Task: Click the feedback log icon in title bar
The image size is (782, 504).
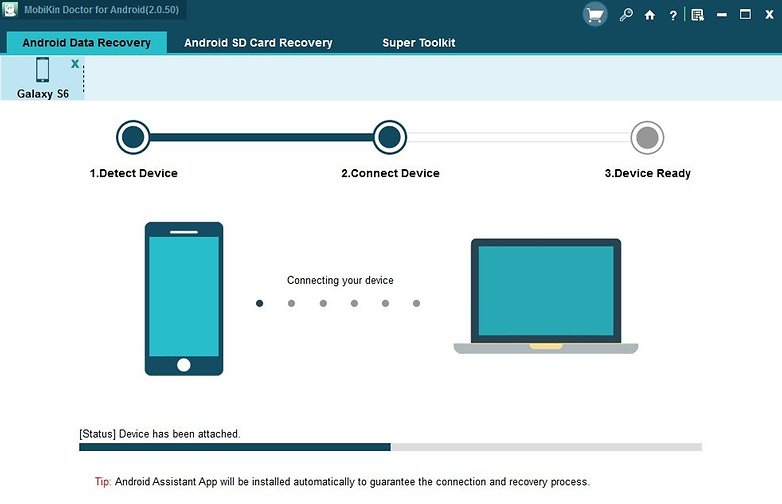Action: (x=697, y=15)
